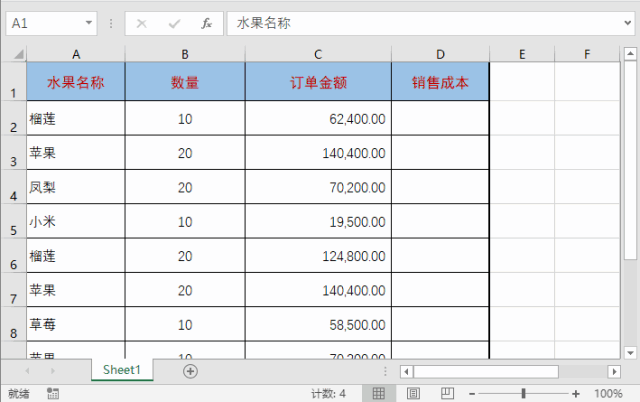Add a new sheet with plus icon
Image resolution: width=640 pixels, height=402 pixels.
190,371
